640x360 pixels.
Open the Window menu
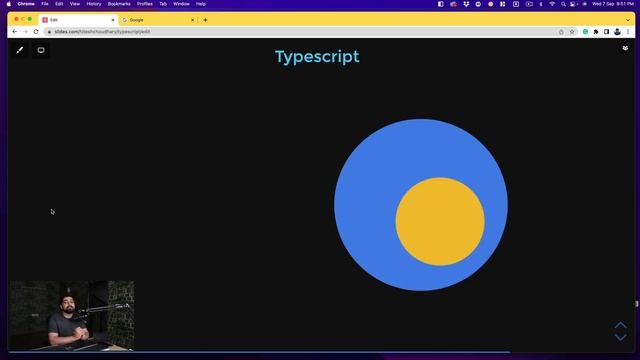pyautogui.click(x=181, y=4)
